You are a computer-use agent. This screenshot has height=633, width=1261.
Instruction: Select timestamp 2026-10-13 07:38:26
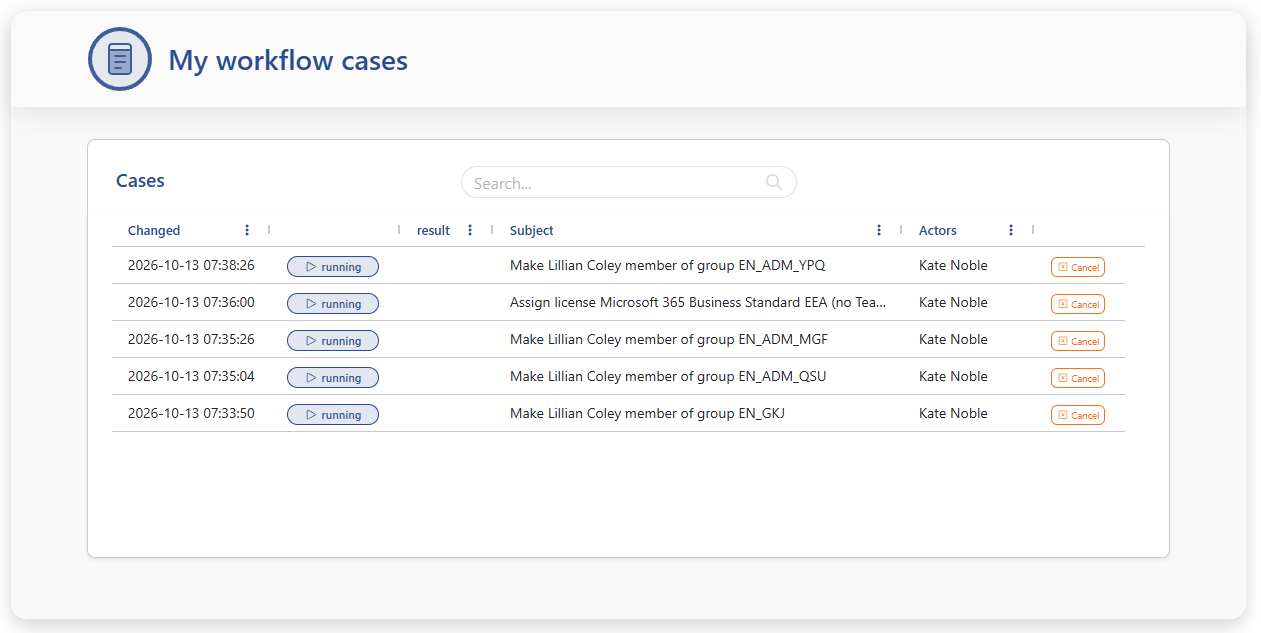191,265
